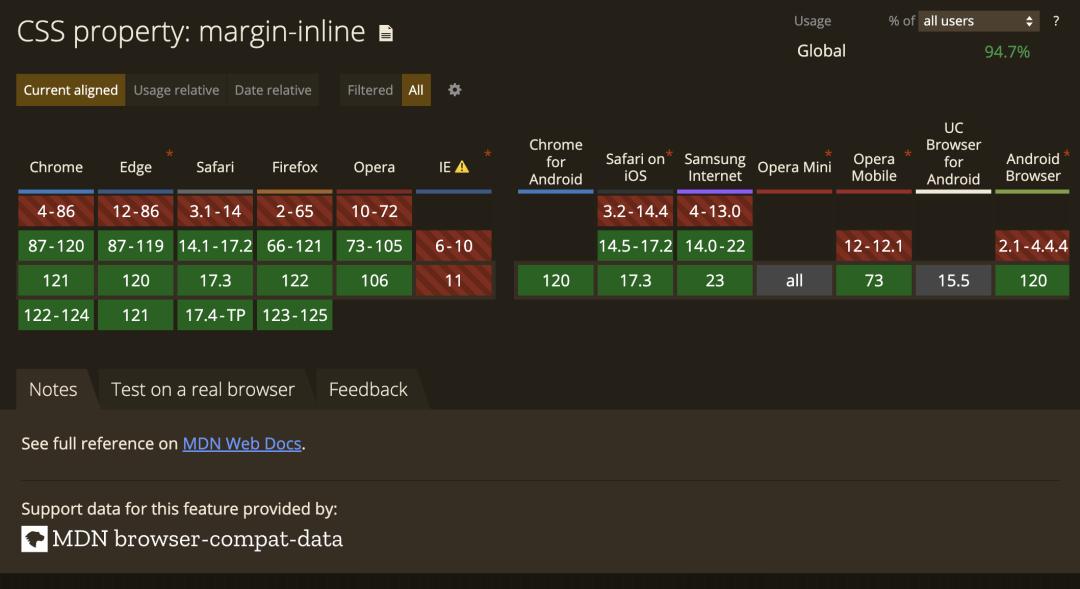Image resolution: width=1080 pixels, height=589 pixels.
Task: Click the Android Browser header
Action: point(1032,167)
